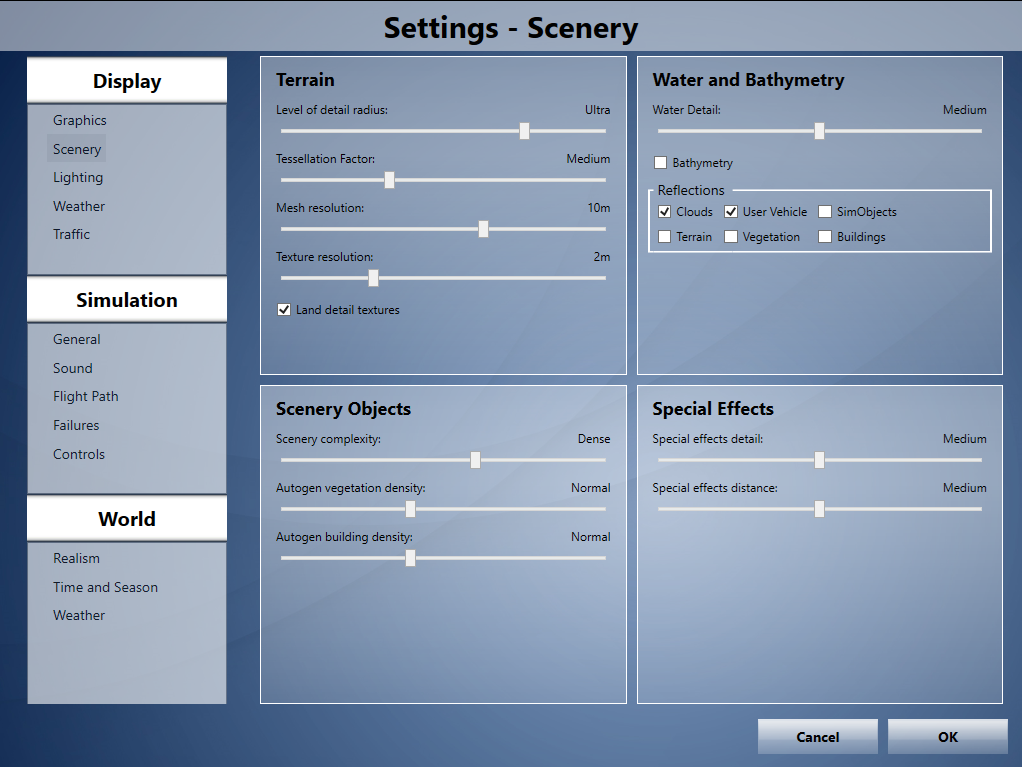Screen dimensions: 1022x767
Task: Open the Time and Season page
Action: 106,587
